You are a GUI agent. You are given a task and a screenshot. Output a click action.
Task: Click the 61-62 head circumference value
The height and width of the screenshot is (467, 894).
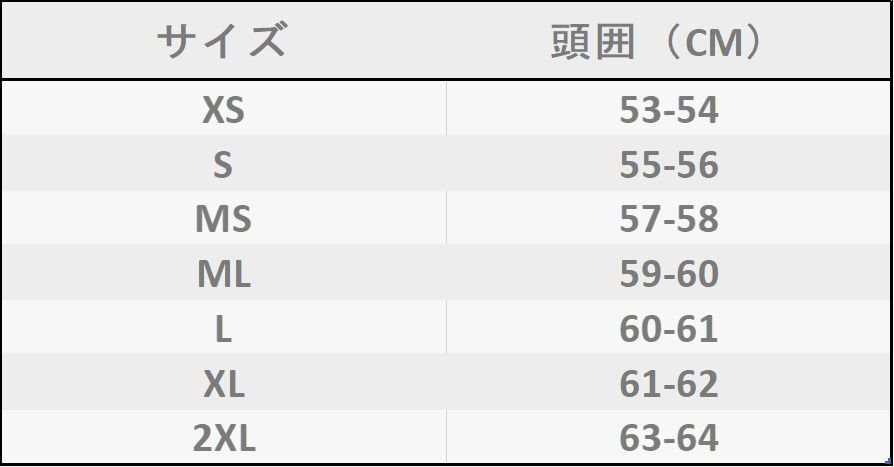pos(669,384)
